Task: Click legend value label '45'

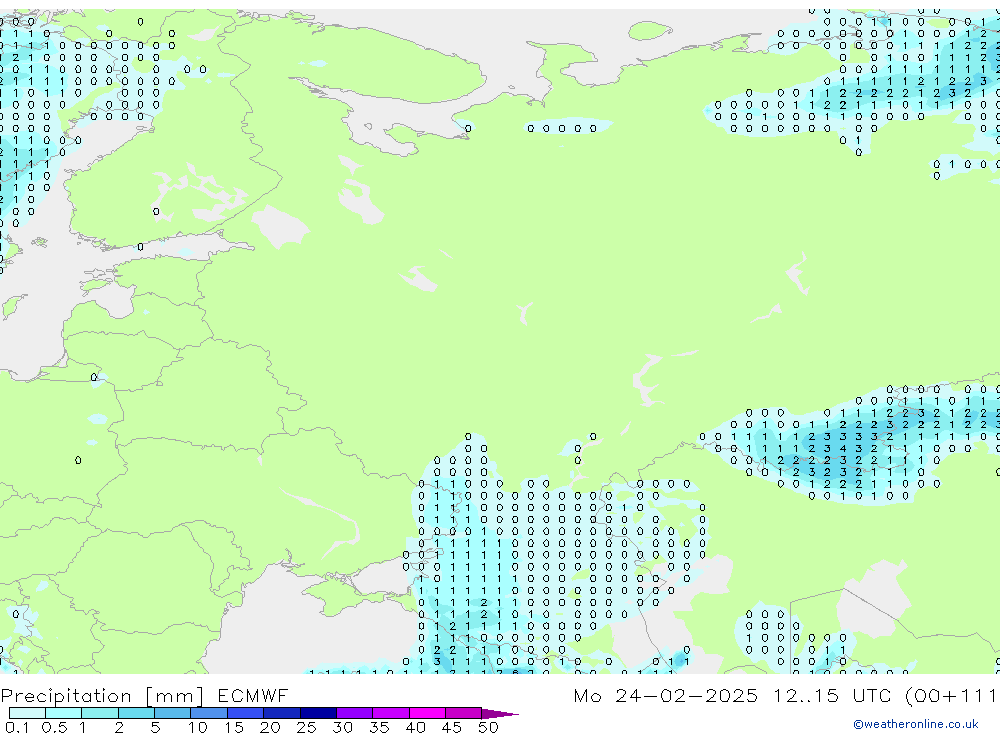Action: 452,727
